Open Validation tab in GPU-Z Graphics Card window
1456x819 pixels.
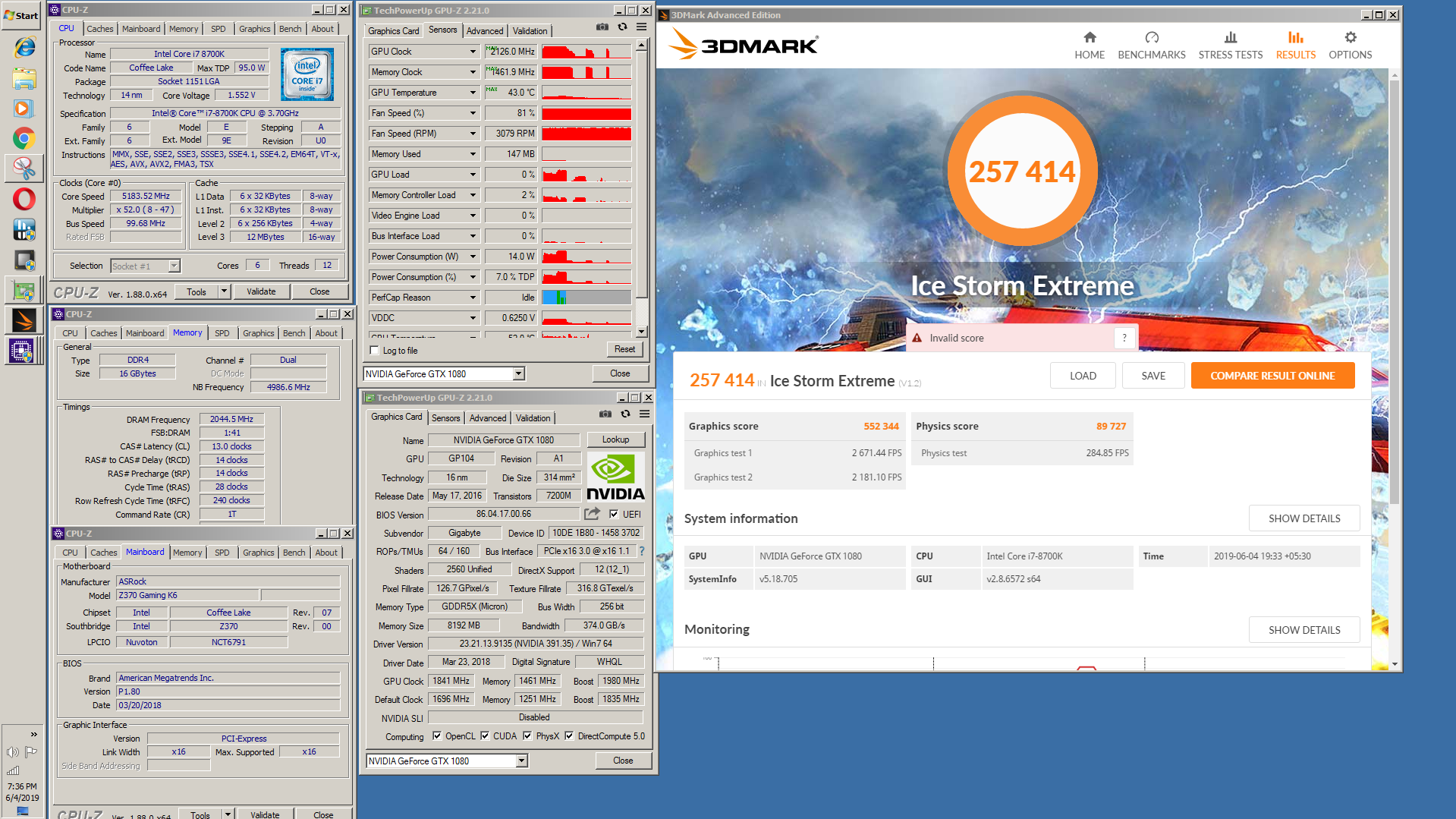pyautogui.click(x=533, y=418)
